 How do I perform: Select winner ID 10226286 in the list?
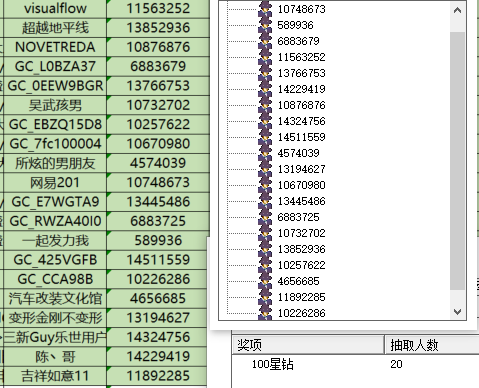point(302,313)
